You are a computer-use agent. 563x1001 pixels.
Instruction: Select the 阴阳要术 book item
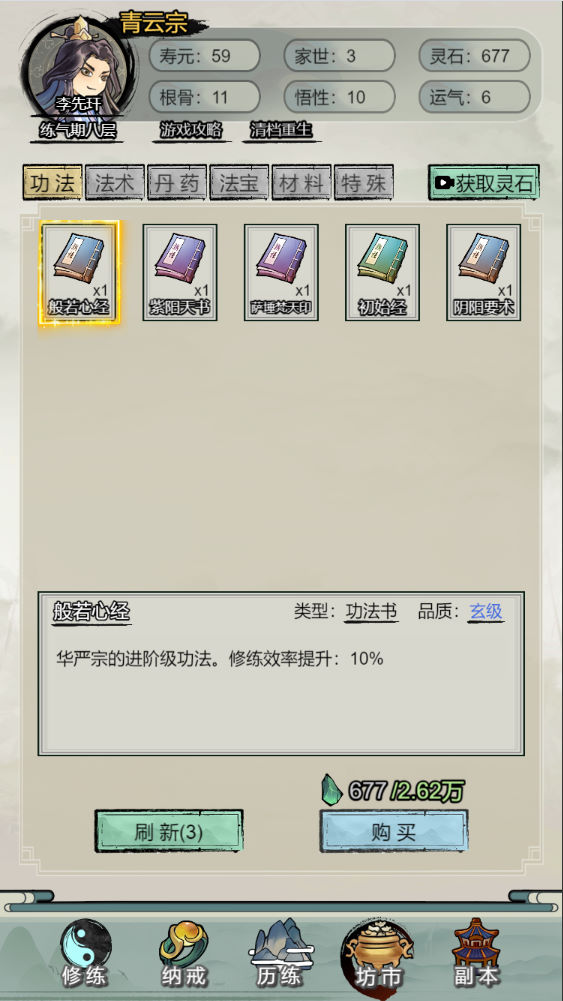[484, 273]
